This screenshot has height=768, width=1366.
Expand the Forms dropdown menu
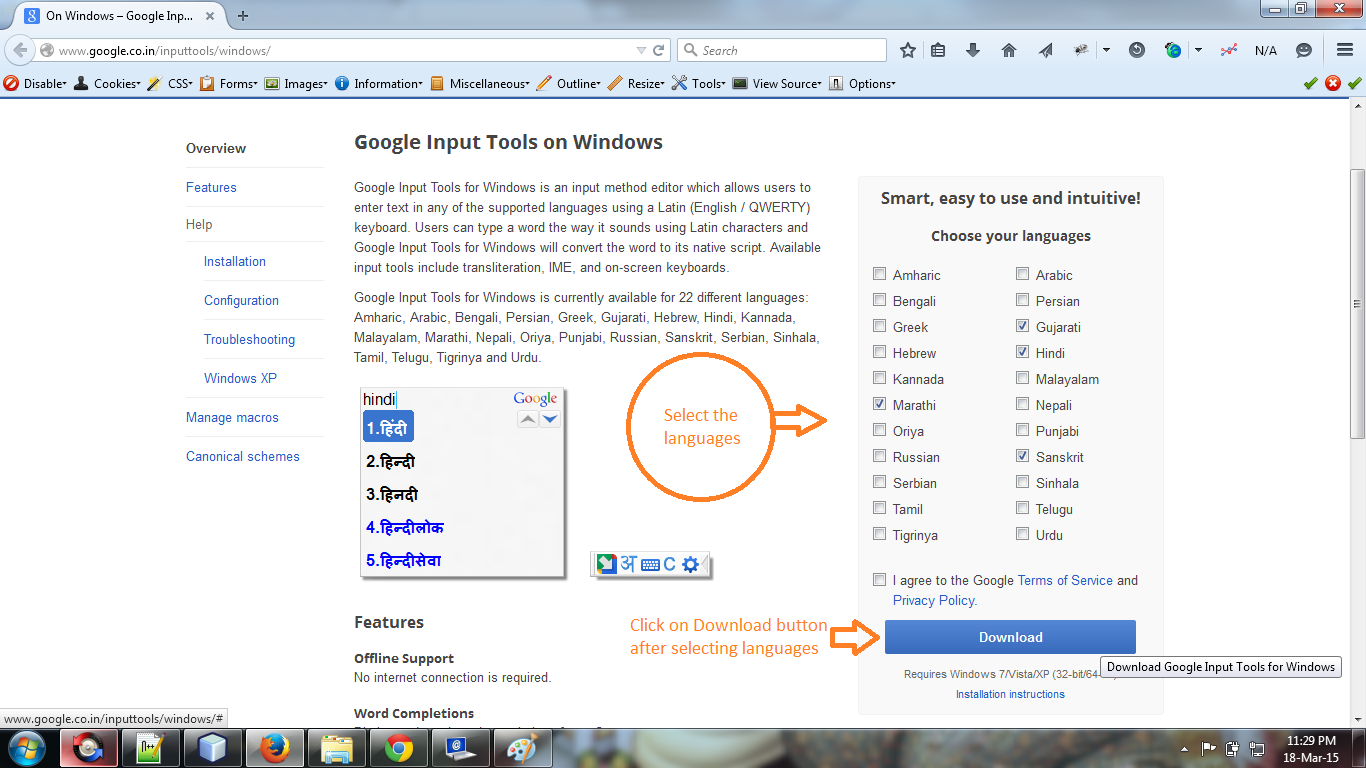[x=229, y=84]
